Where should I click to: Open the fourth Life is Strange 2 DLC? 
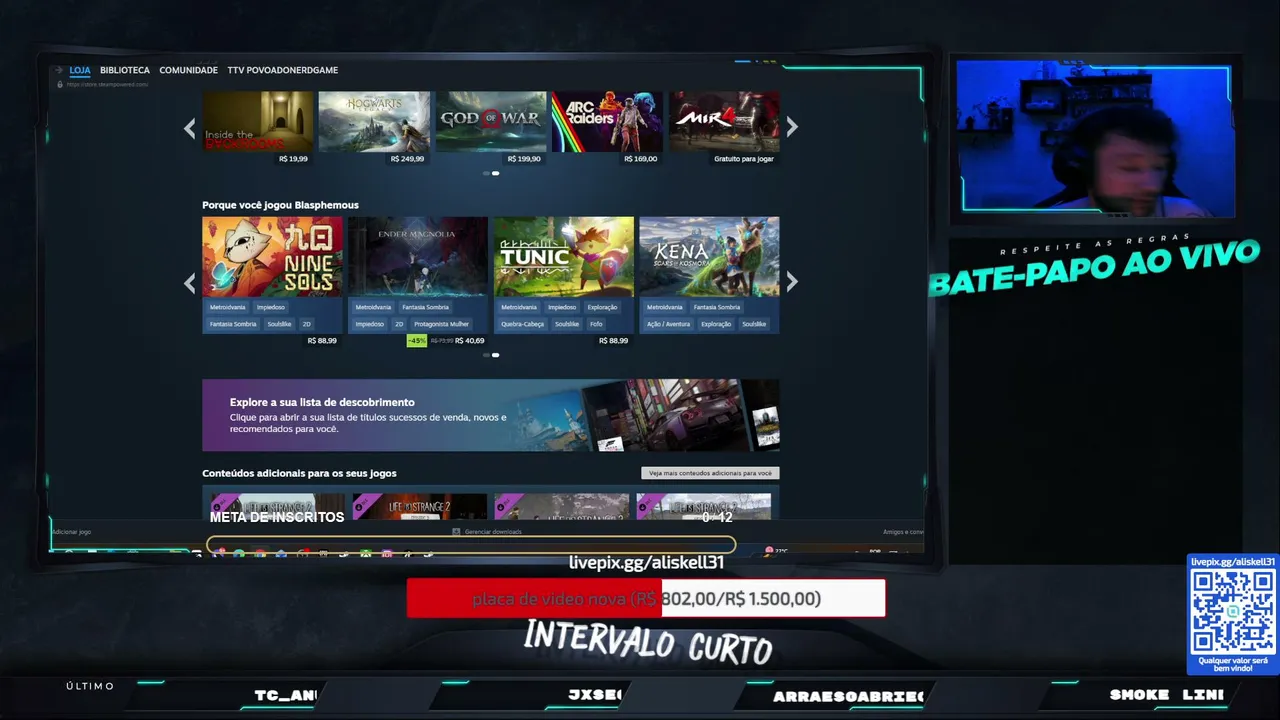coord(703,507)
